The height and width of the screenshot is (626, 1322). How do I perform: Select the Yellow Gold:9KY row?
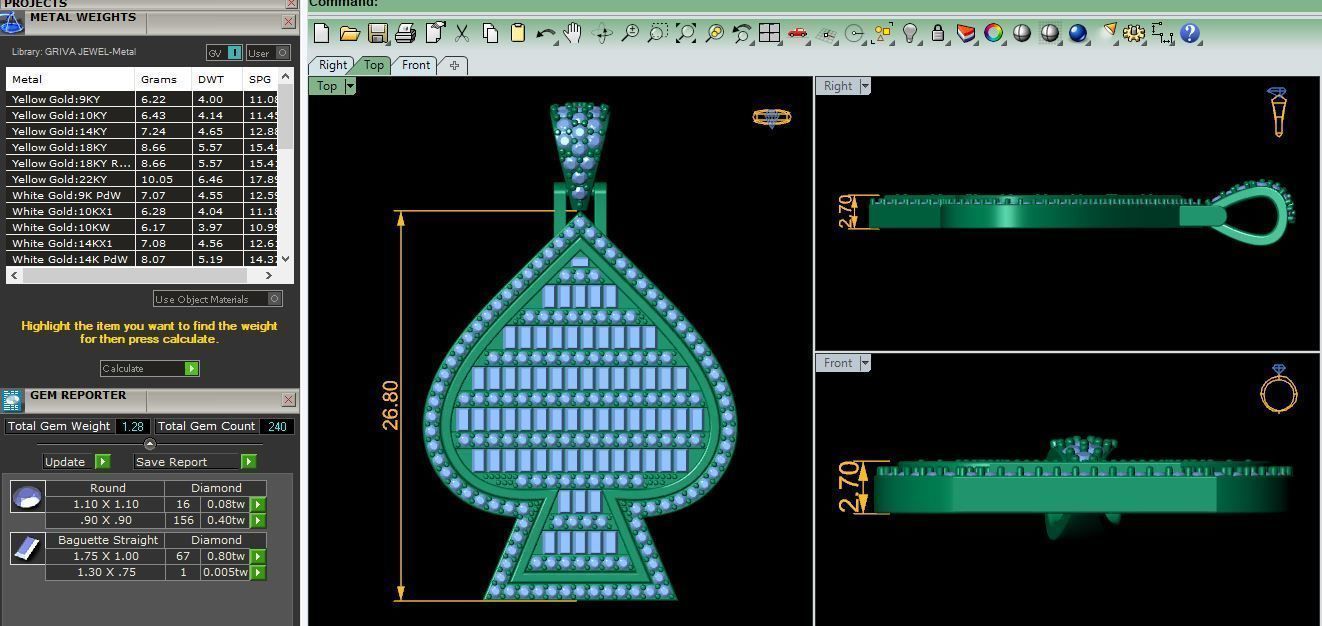142,99
